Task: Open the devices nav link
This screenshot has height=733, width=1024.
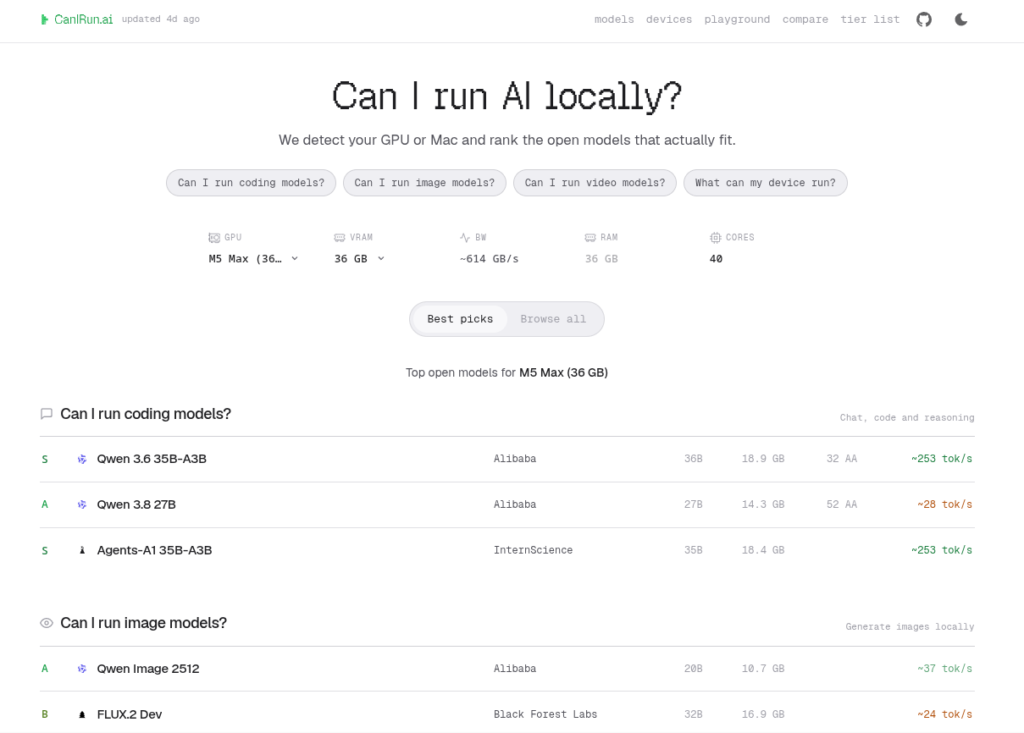Action: 669,20
